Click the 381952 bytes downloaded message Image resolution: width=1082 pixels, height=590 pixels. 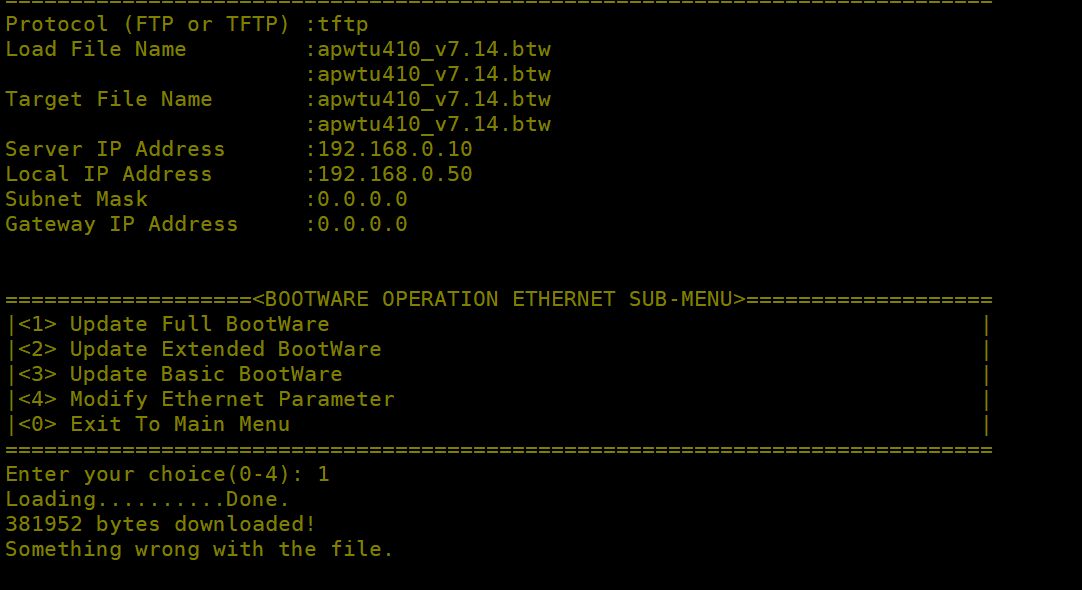tap(160, 524)
